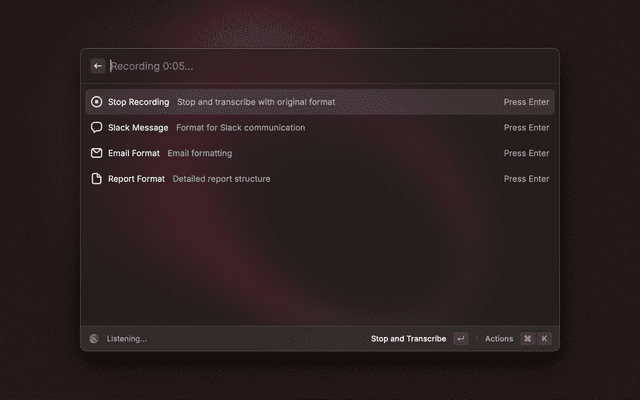Screen dimensions: 640x400
Task: Click the Report Format document icon
Action: click(97, 179)
